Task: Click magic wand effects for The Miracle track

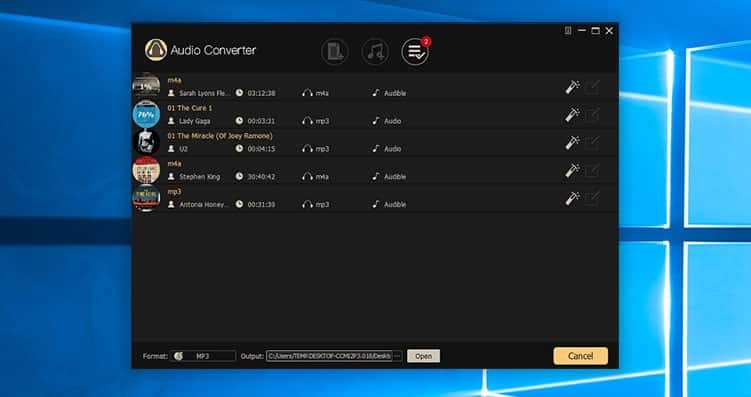Action: click(x=572, y=142)
